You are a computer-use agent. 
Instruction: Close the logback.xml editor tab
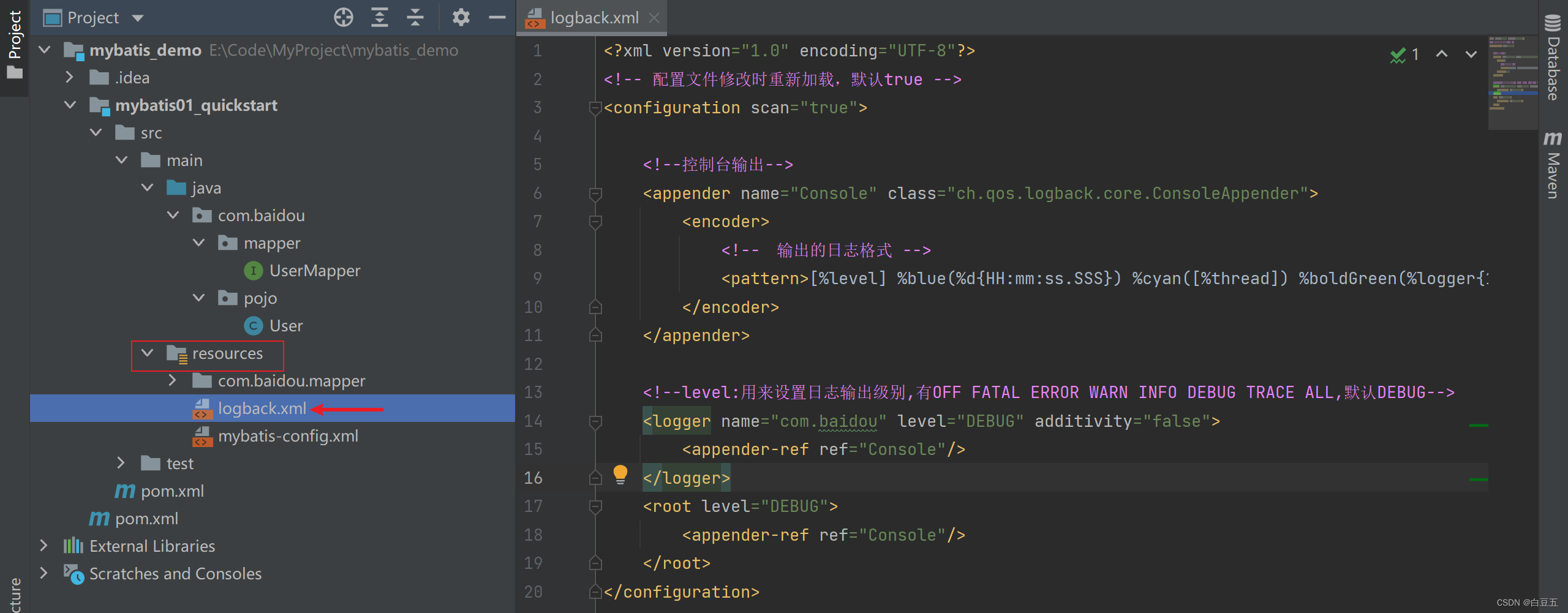[x=654, y=18]
